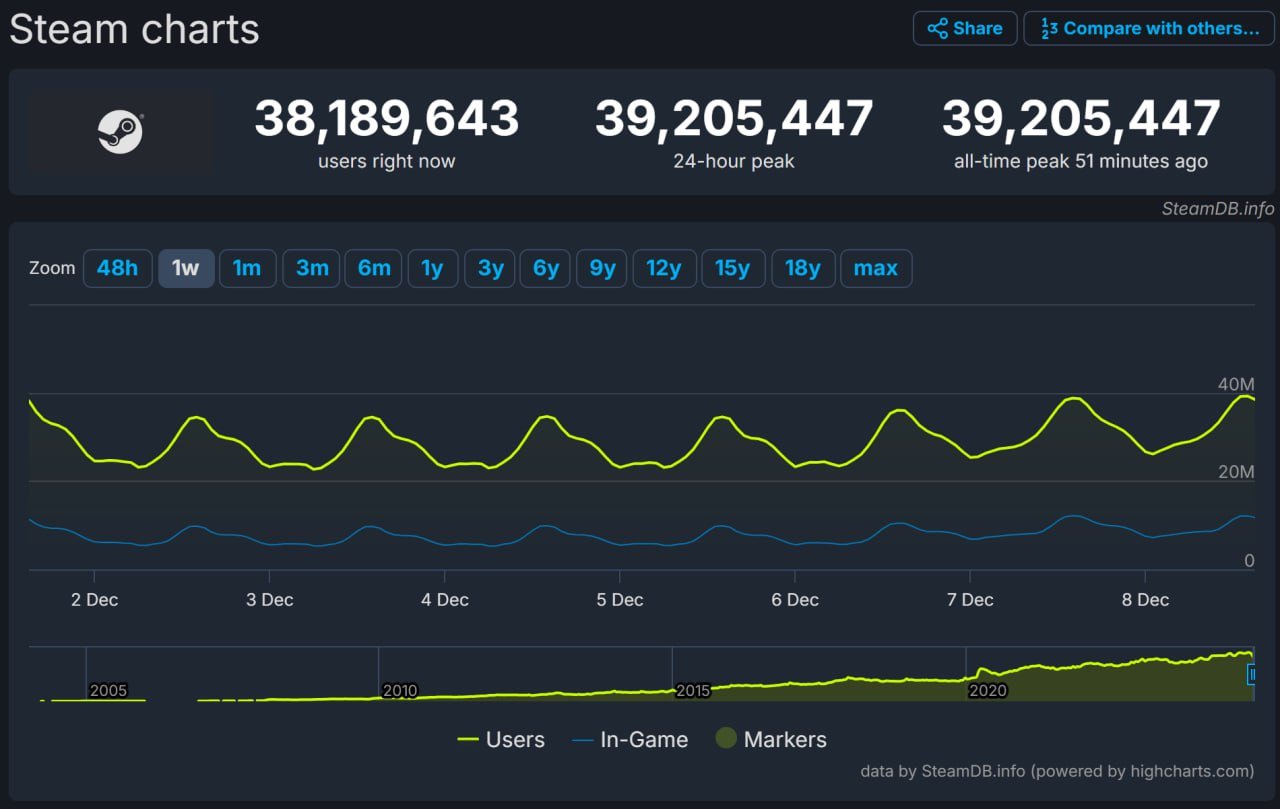Click the data by SteamDB.info credits
Screen dimensions: 1280x809
tap(1057, 771)
